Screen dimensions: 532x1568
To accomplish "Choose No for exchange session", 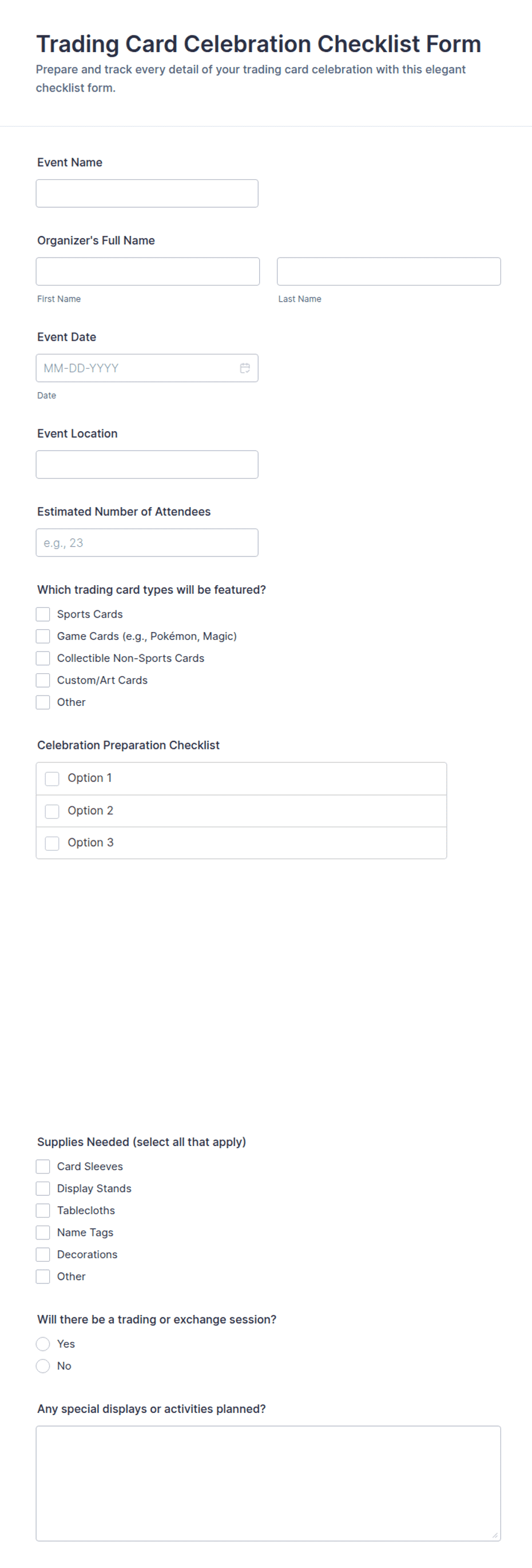I will pos(42,1365).
